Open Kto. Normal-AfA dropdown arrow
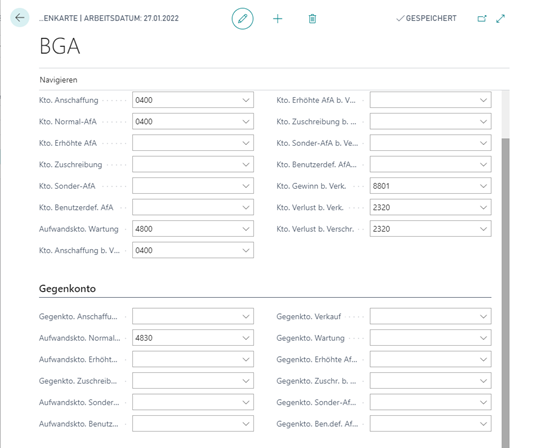The image size is (548, 448). (246, 122)
